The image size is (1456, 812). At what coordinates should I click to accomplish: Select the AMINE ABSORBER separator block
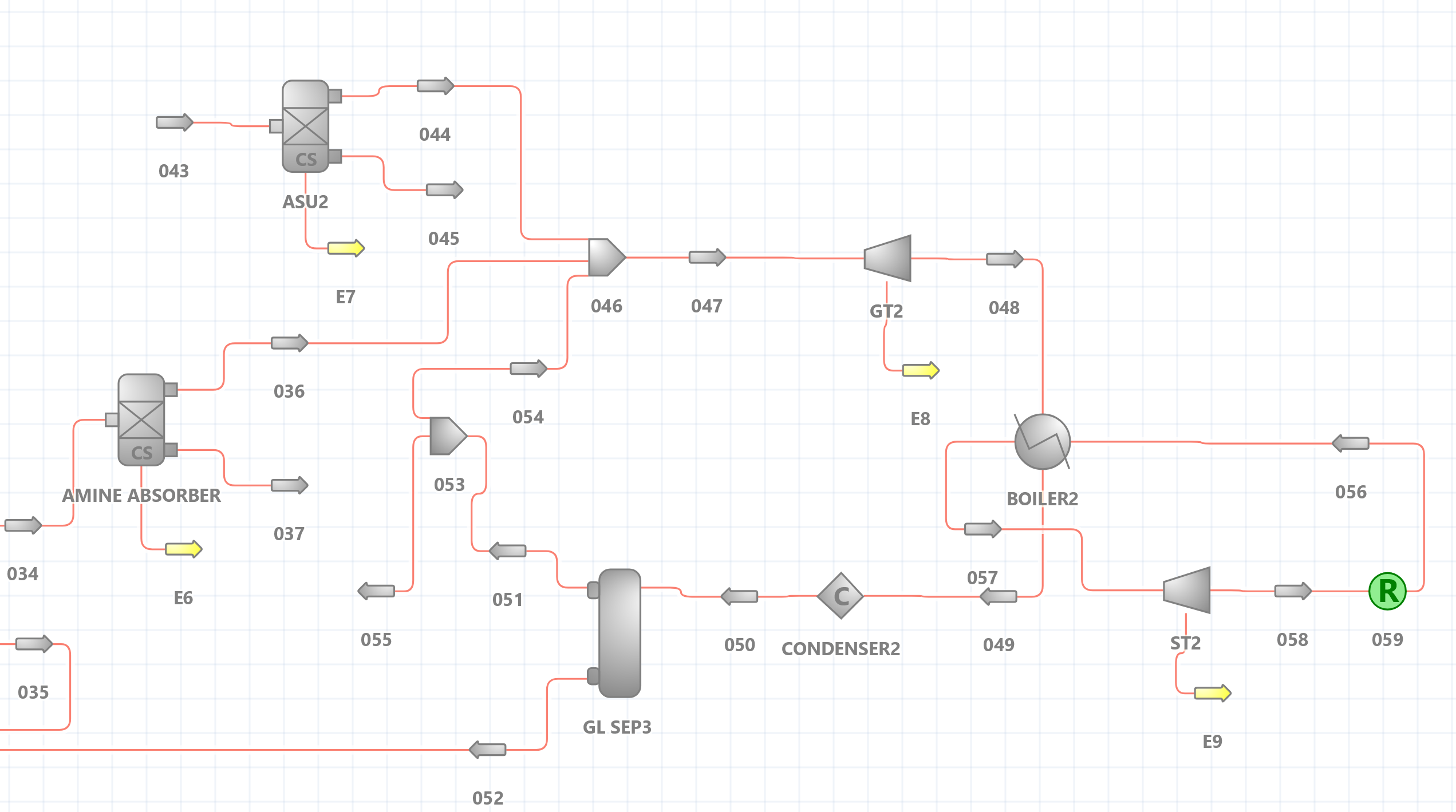point(141,420)
